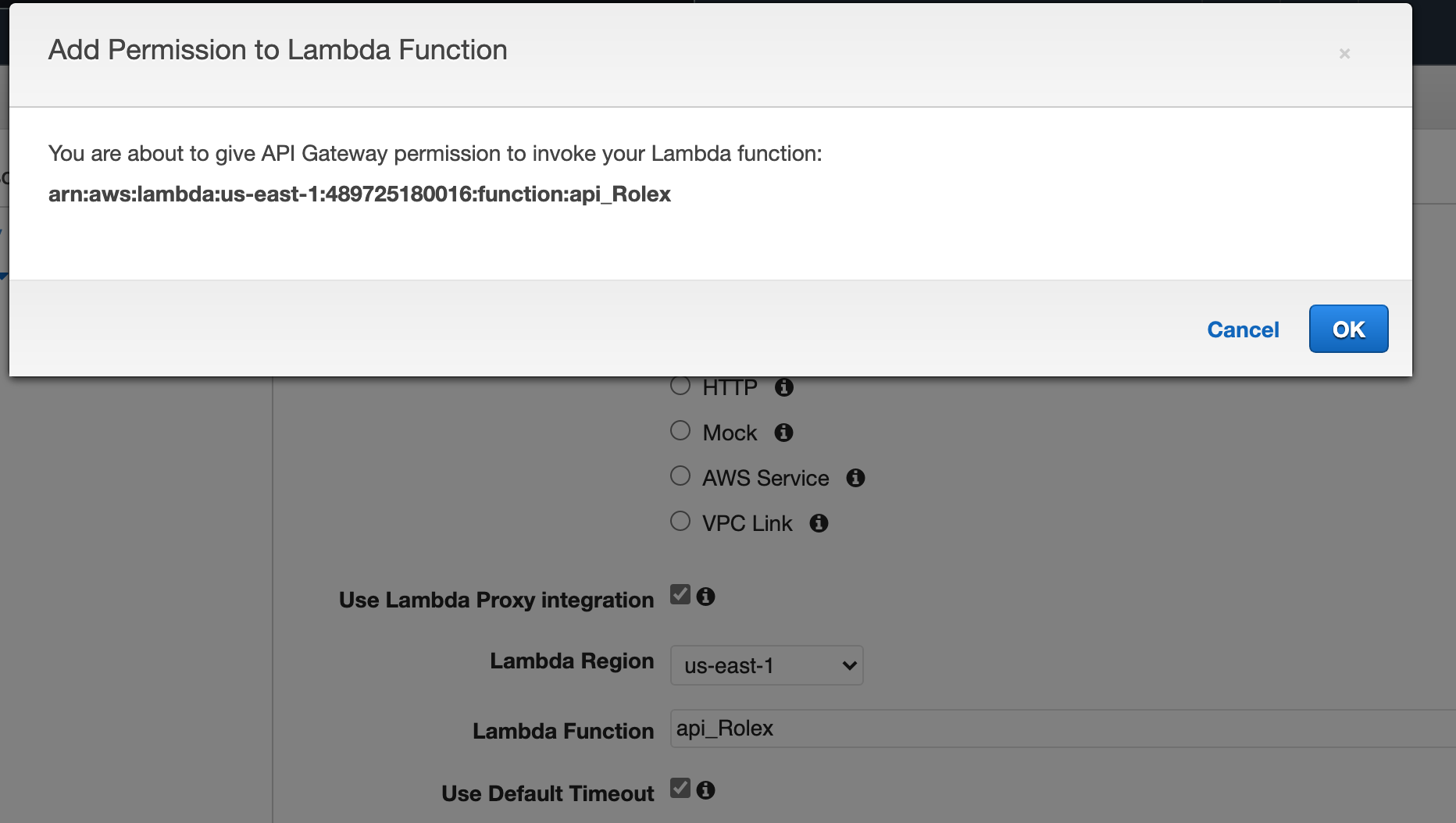Click the Add Permission to Lambda Function title
Viewport: 1456px width, 823px height.
point(277,50)
